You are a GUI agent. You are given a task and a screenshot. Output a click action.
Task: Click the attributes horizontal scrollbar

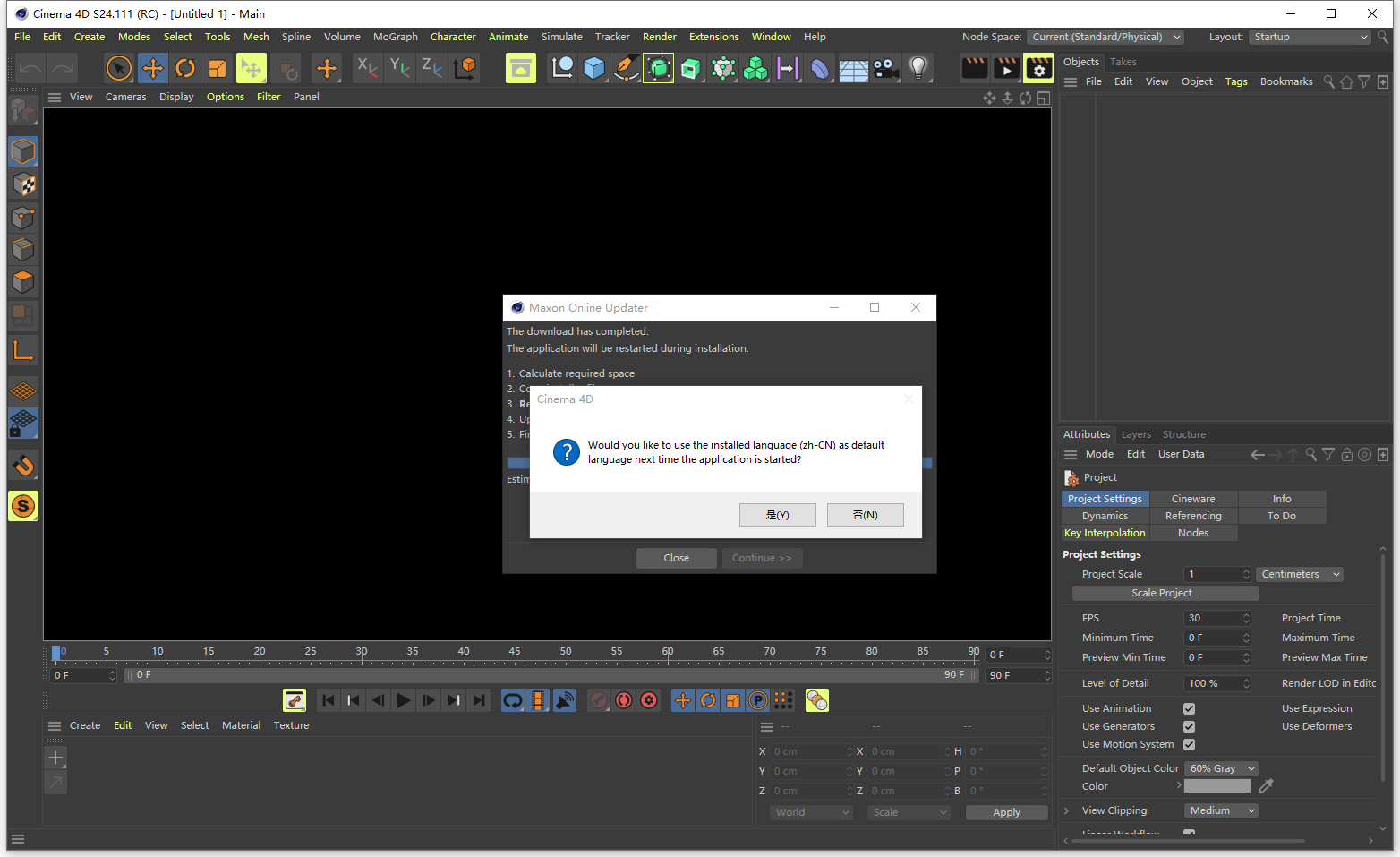click(x=1190, y=841)
